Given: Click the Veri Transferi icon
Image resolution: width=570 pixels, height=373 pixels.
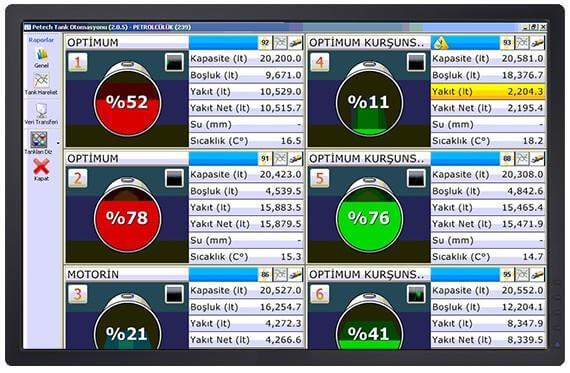Looking at the screenshot, I should (x=41, y=110).
